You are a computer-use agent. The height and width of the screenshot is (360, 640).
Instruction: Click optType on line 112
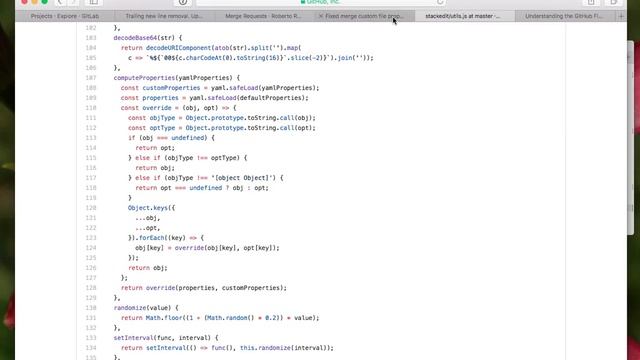[162, 128]
